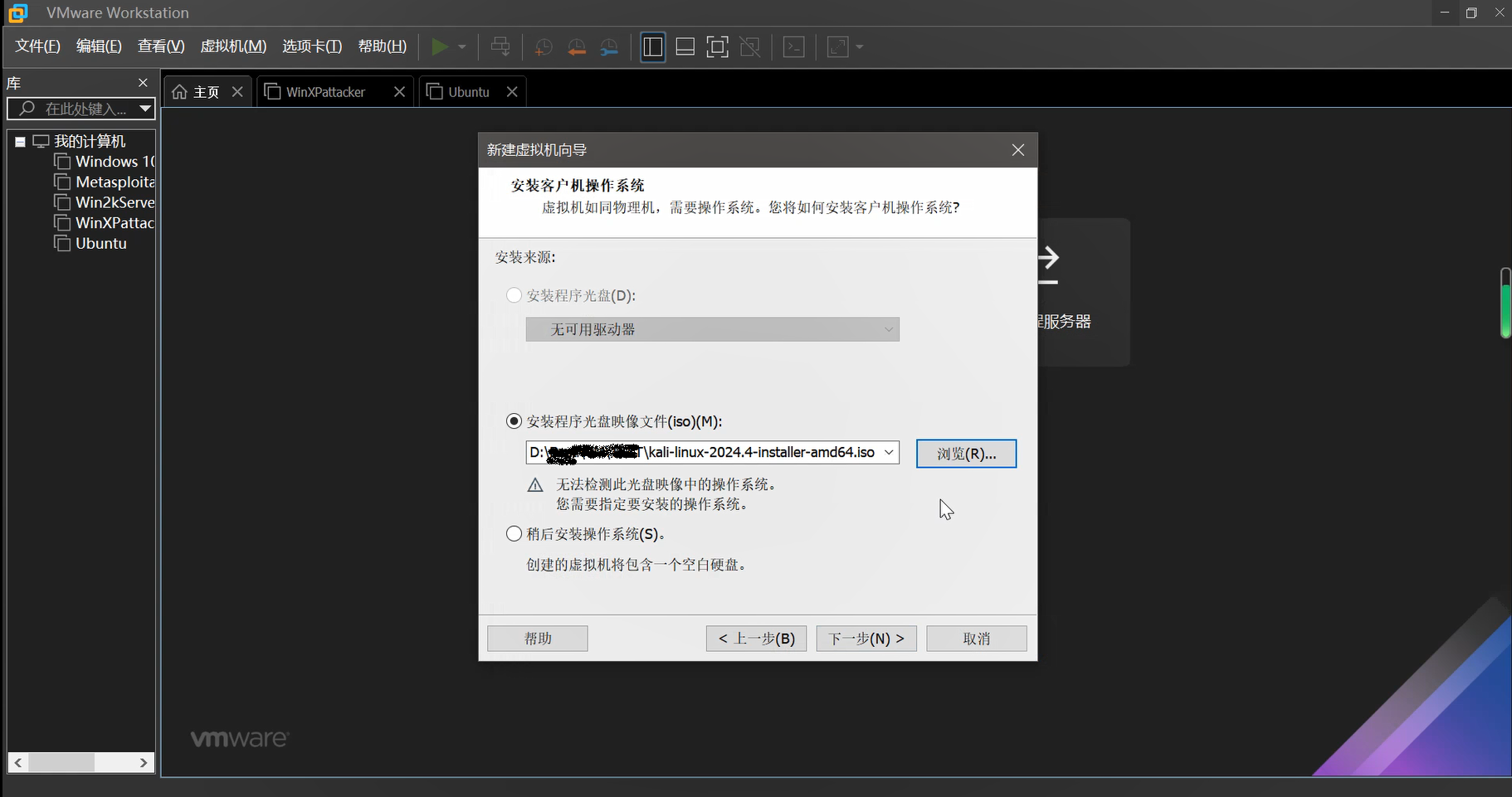Open the snapshot manager wrench icon
The height and width of the screenshot is (797, 1512).
pyautogui.click(x=609, y=47)
